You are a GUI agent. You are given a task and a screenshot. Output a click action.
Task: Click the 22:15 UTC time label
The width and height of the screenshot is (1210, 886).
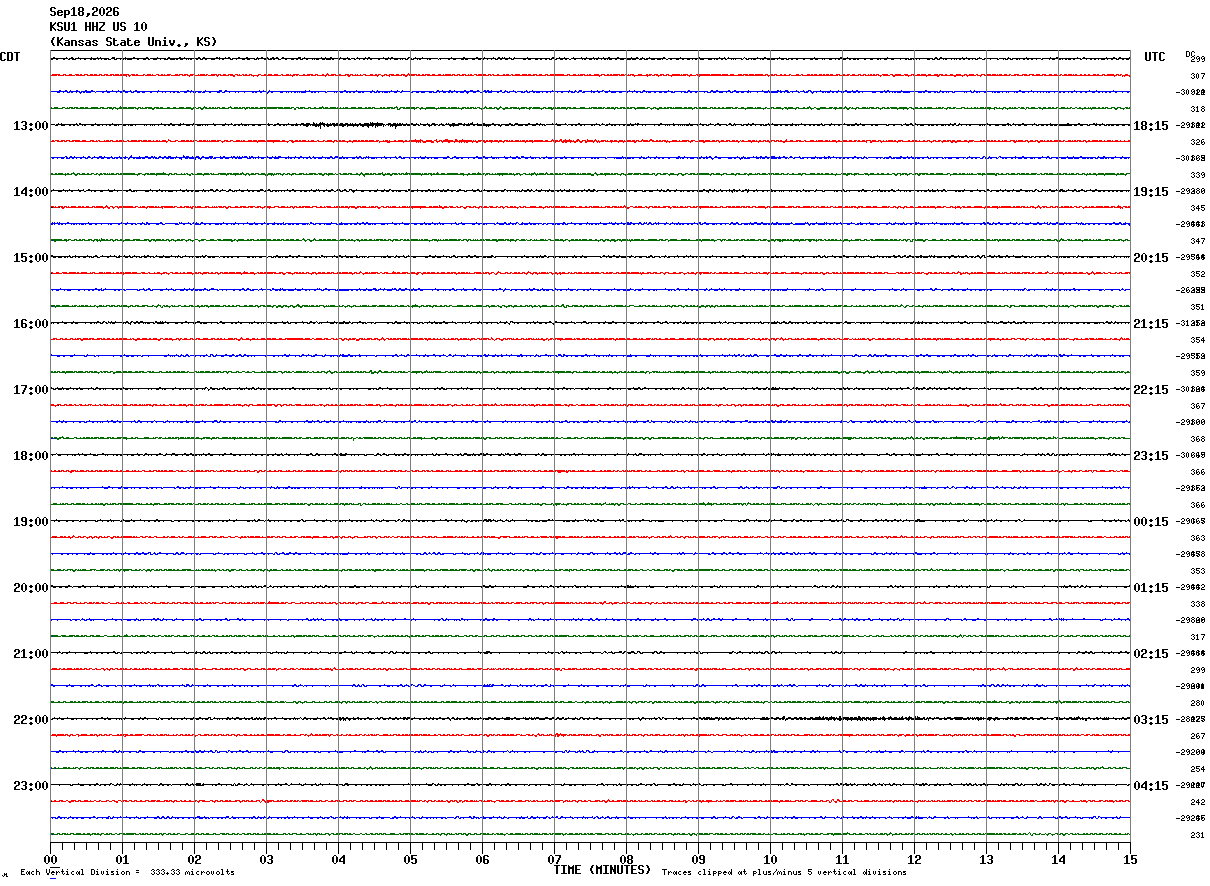click(x=1151, y=390)
